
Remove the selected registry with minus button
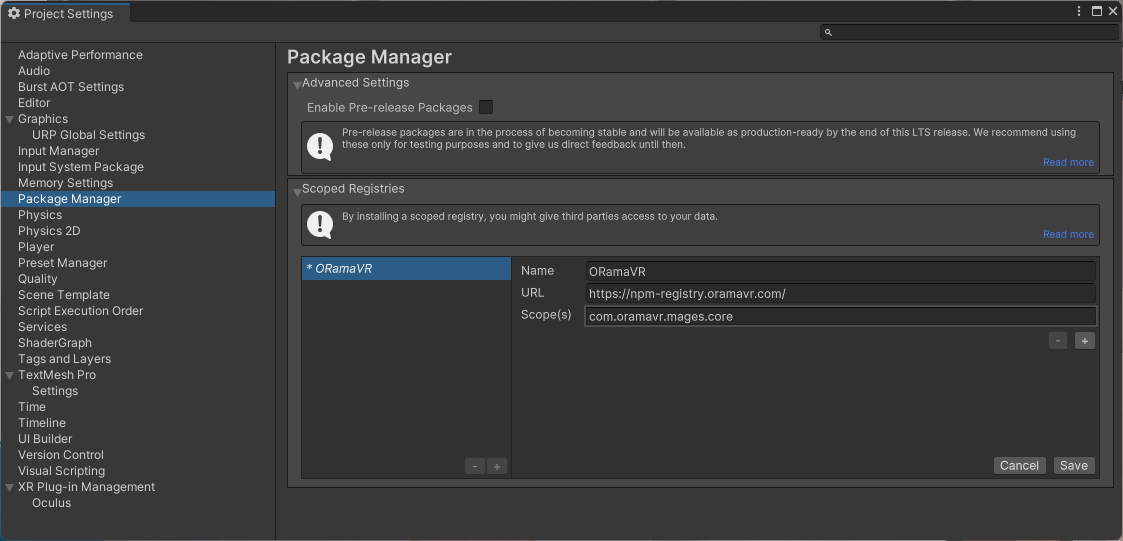[x=475, y=466]
